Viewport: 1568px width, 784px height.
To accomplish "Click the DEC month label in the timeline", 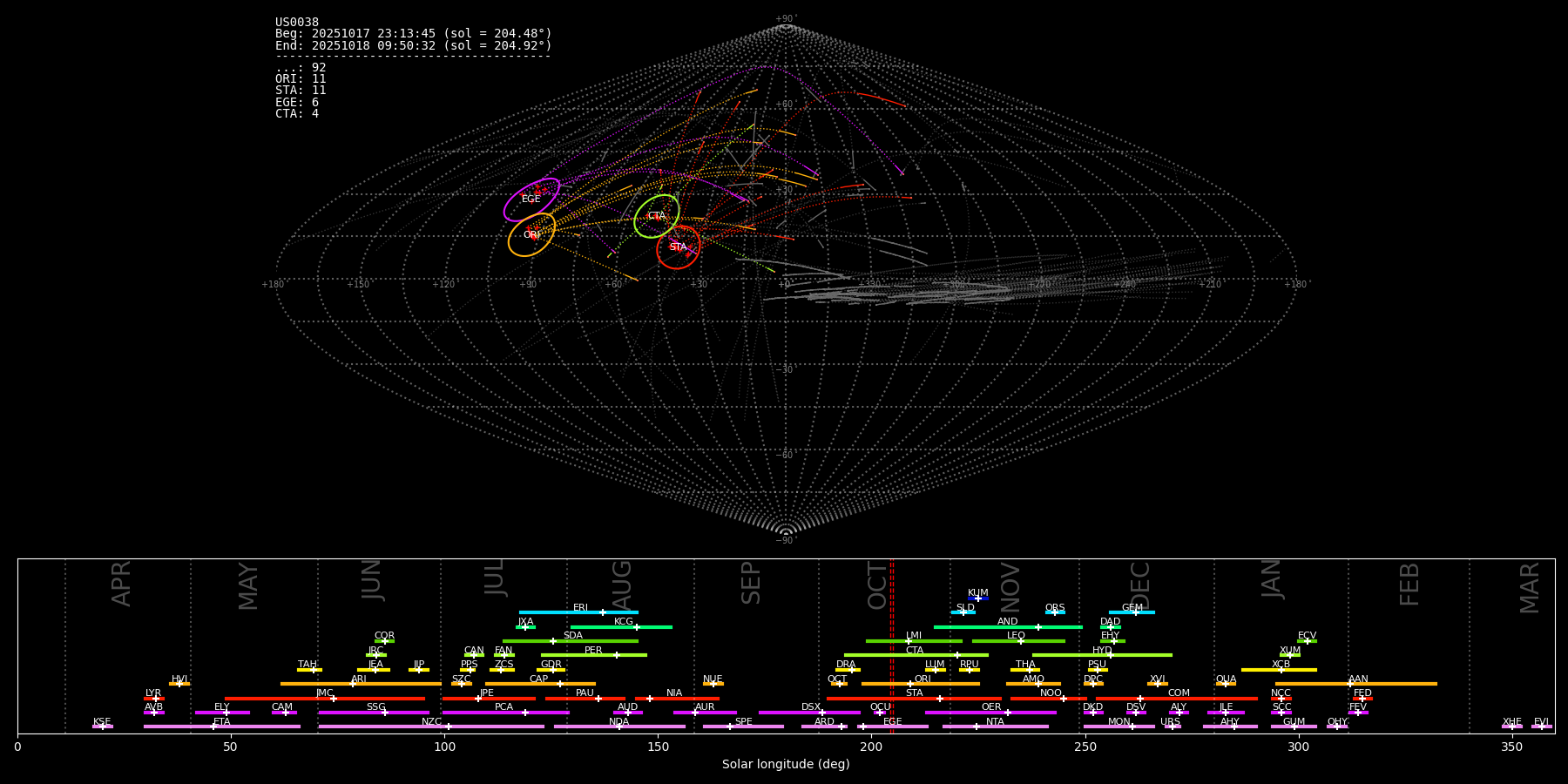I will (1140, 585).
